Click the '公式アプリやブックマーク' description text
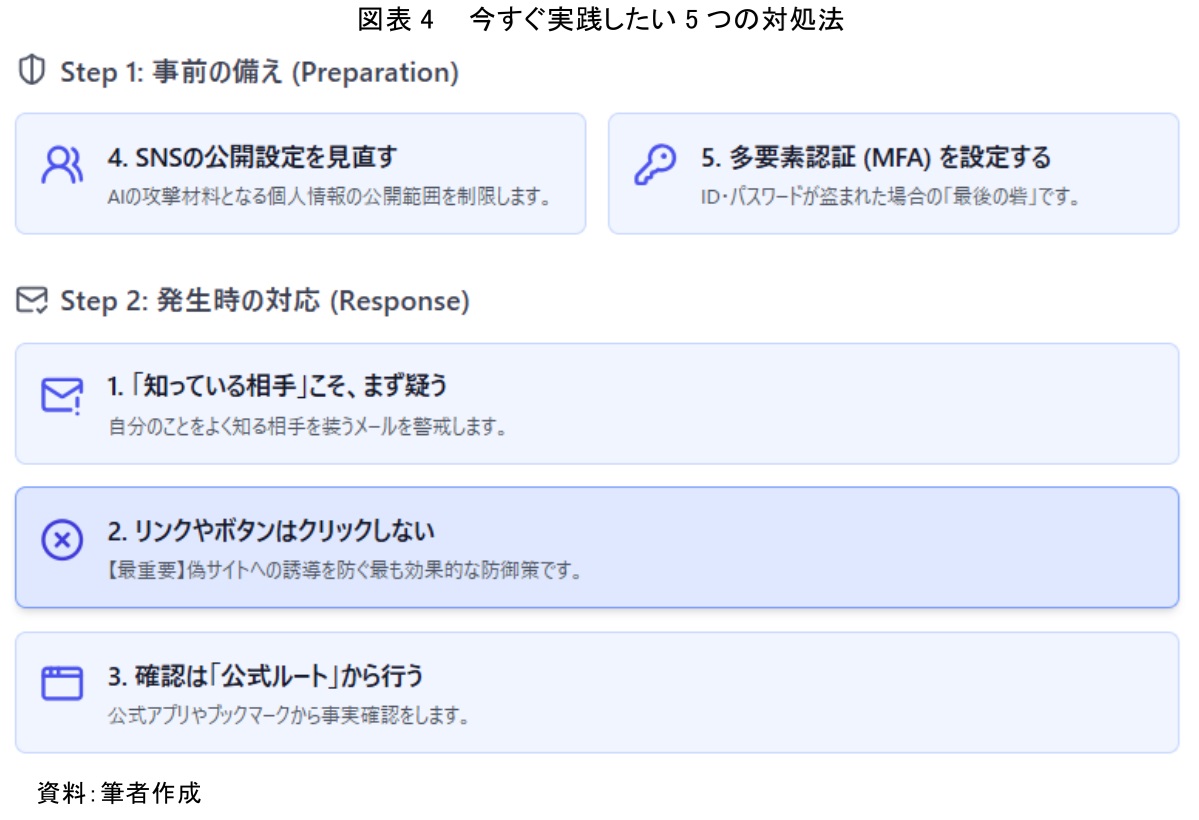 pos(288,716)
